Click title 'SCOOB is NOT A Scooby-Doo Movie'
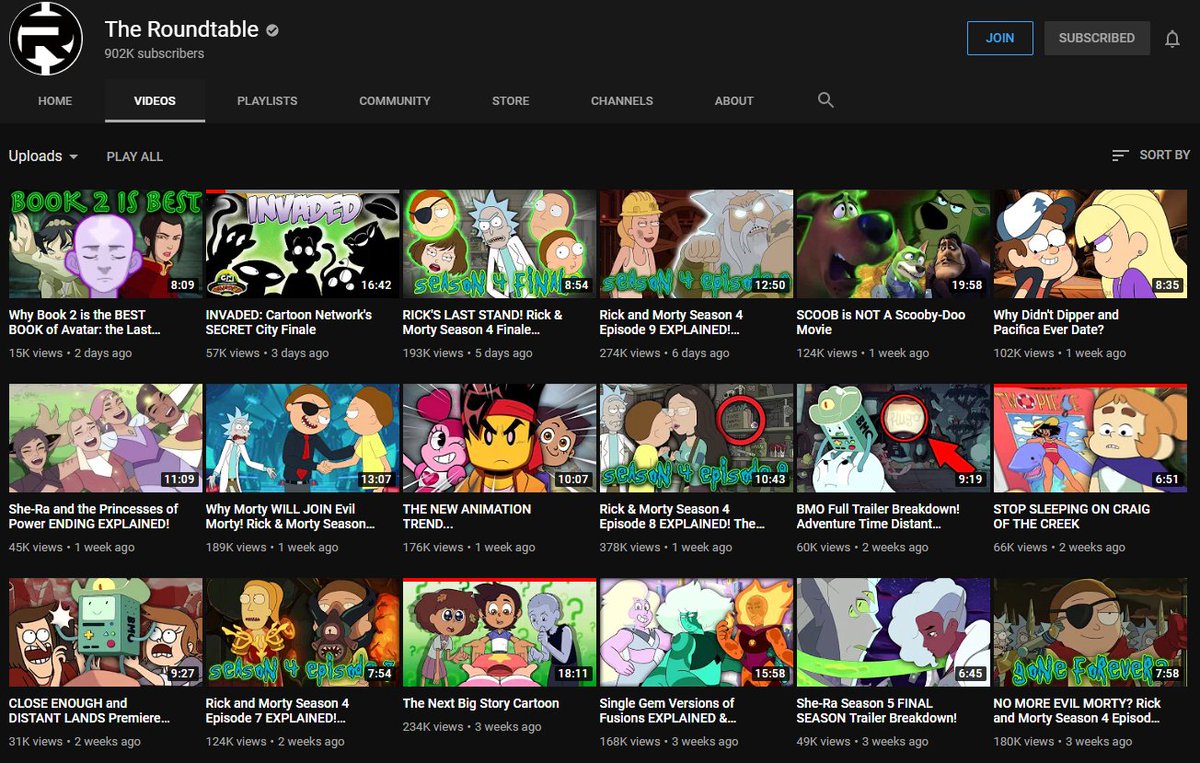The width and height of the screenshot is (1200, 763). click(881, 322)
